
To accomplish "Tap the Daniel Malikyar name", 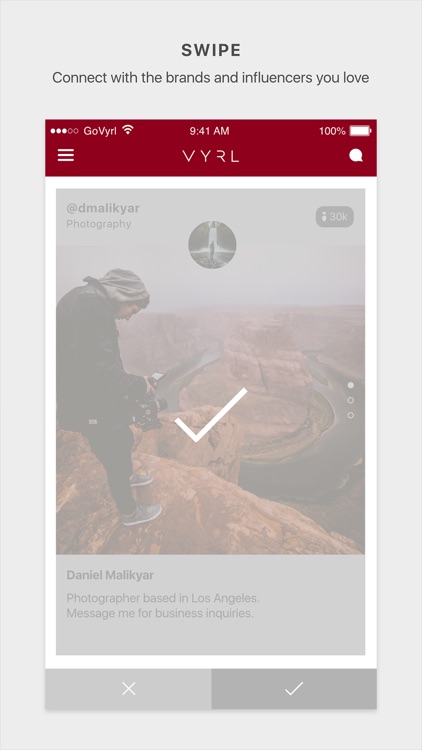I will [x=110, y=575].
